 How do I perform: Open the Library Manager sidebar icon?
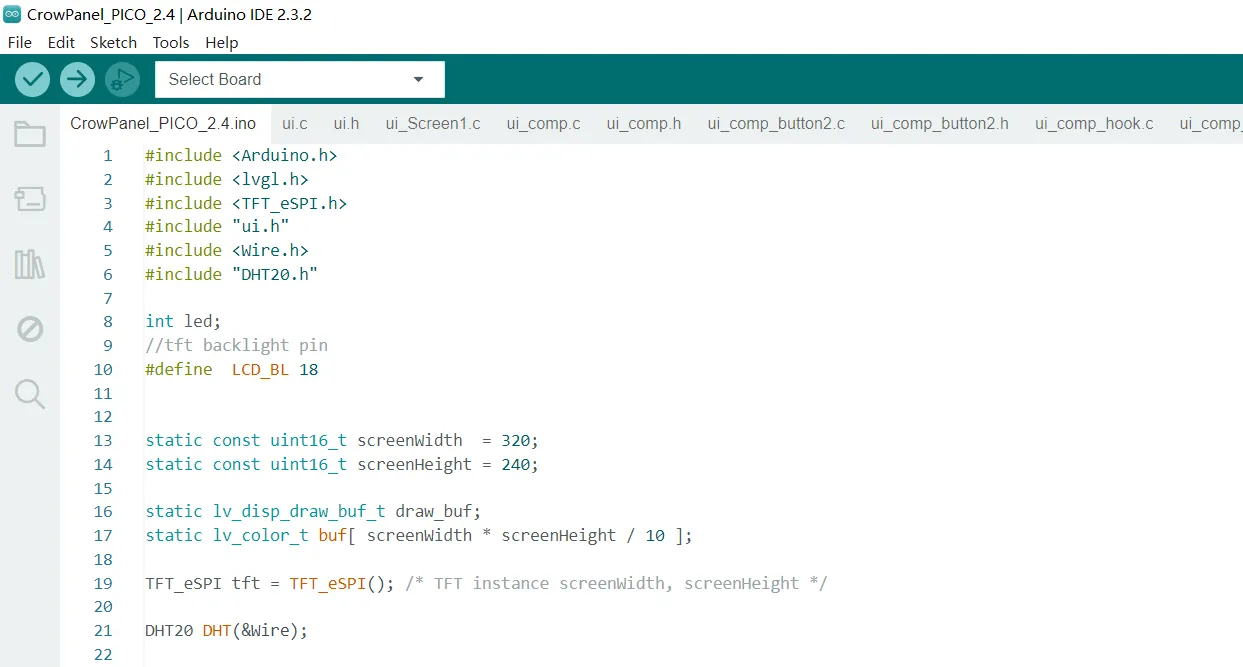pos(30,264)
